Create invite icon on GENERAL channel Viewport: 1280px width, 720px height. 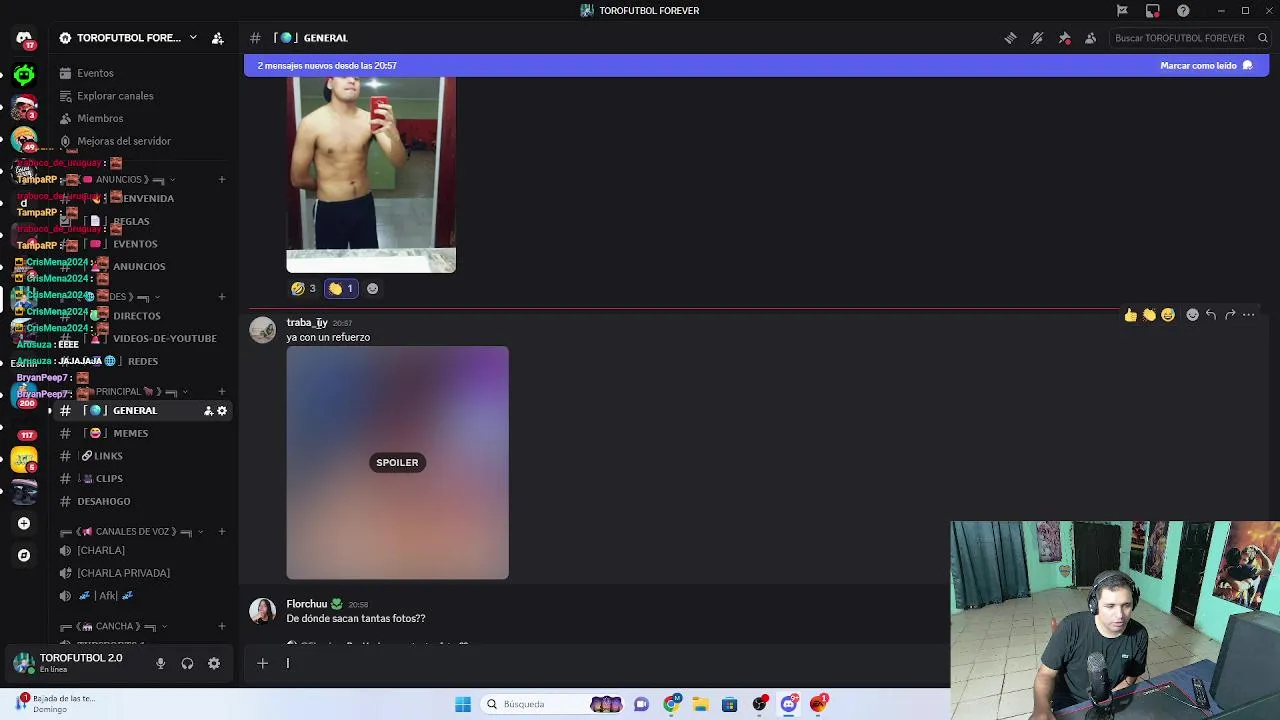pos(208,411)
